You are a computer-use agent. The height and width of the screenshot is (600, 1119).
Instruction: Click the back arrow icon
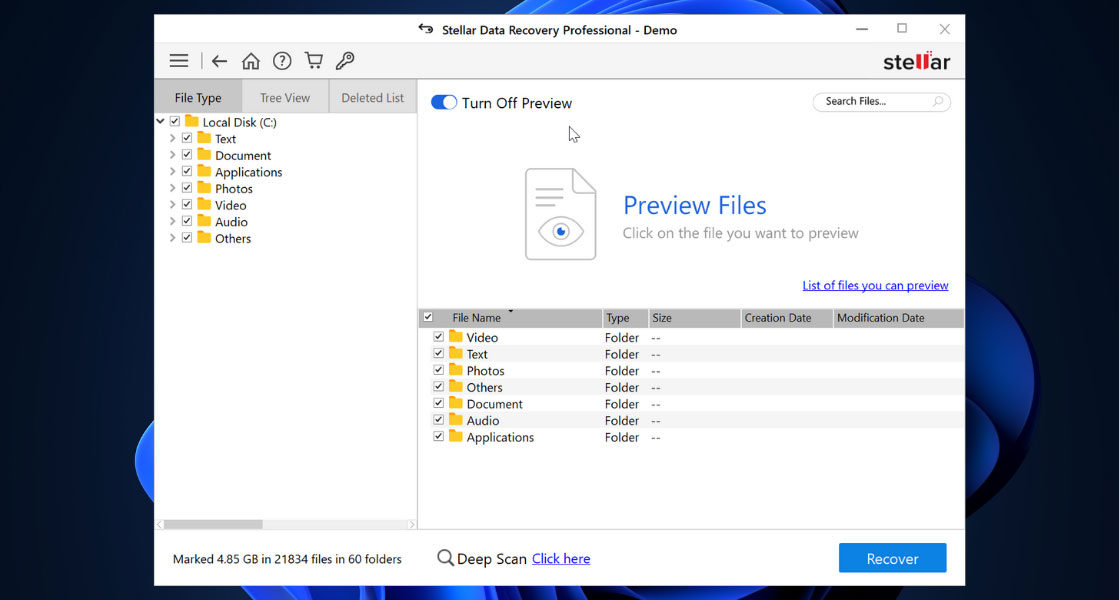click(219, 60)
